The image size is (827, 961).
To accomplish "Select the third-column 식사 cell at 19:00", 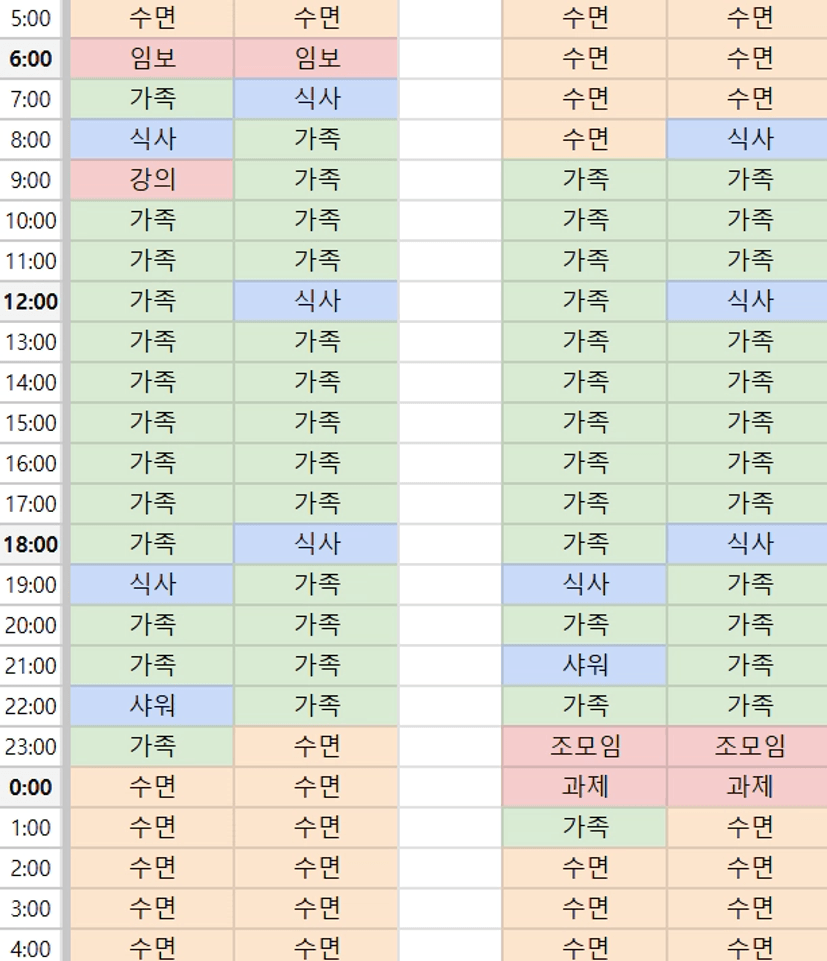I will coord(584,585).
